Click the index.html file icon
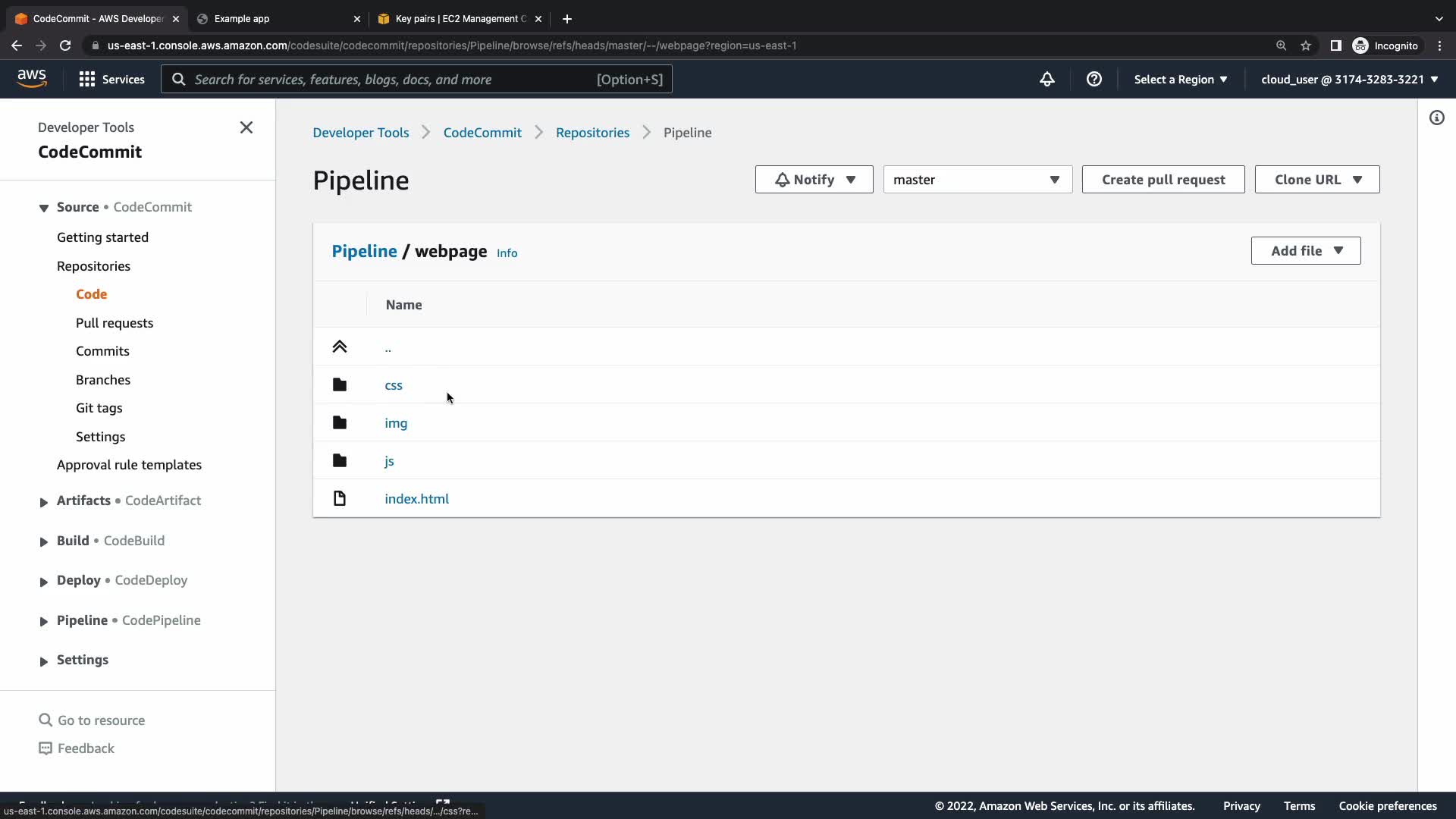The image size is (1456, 819). (340, 498)
